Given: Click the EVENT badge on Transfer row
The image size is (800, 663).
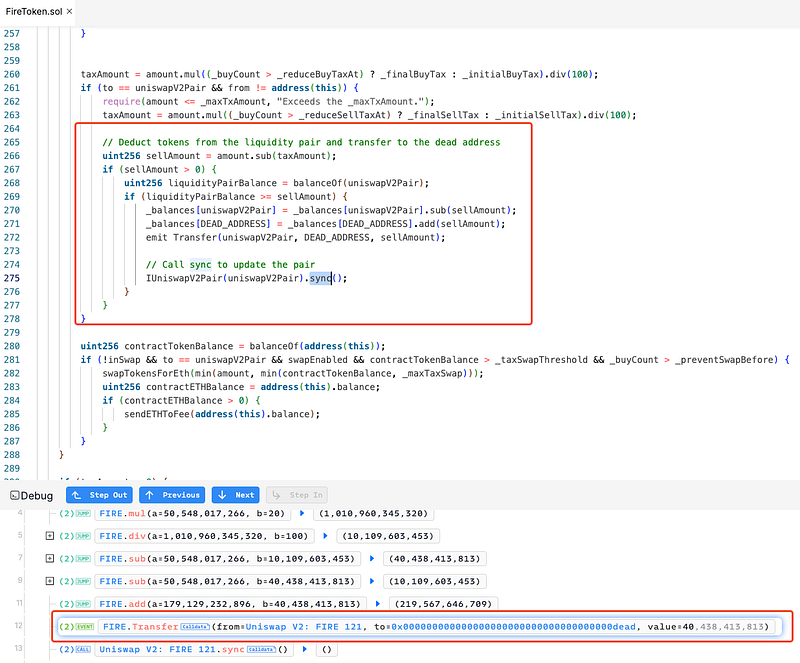Looking at the screenshot, I should point(82,627).
